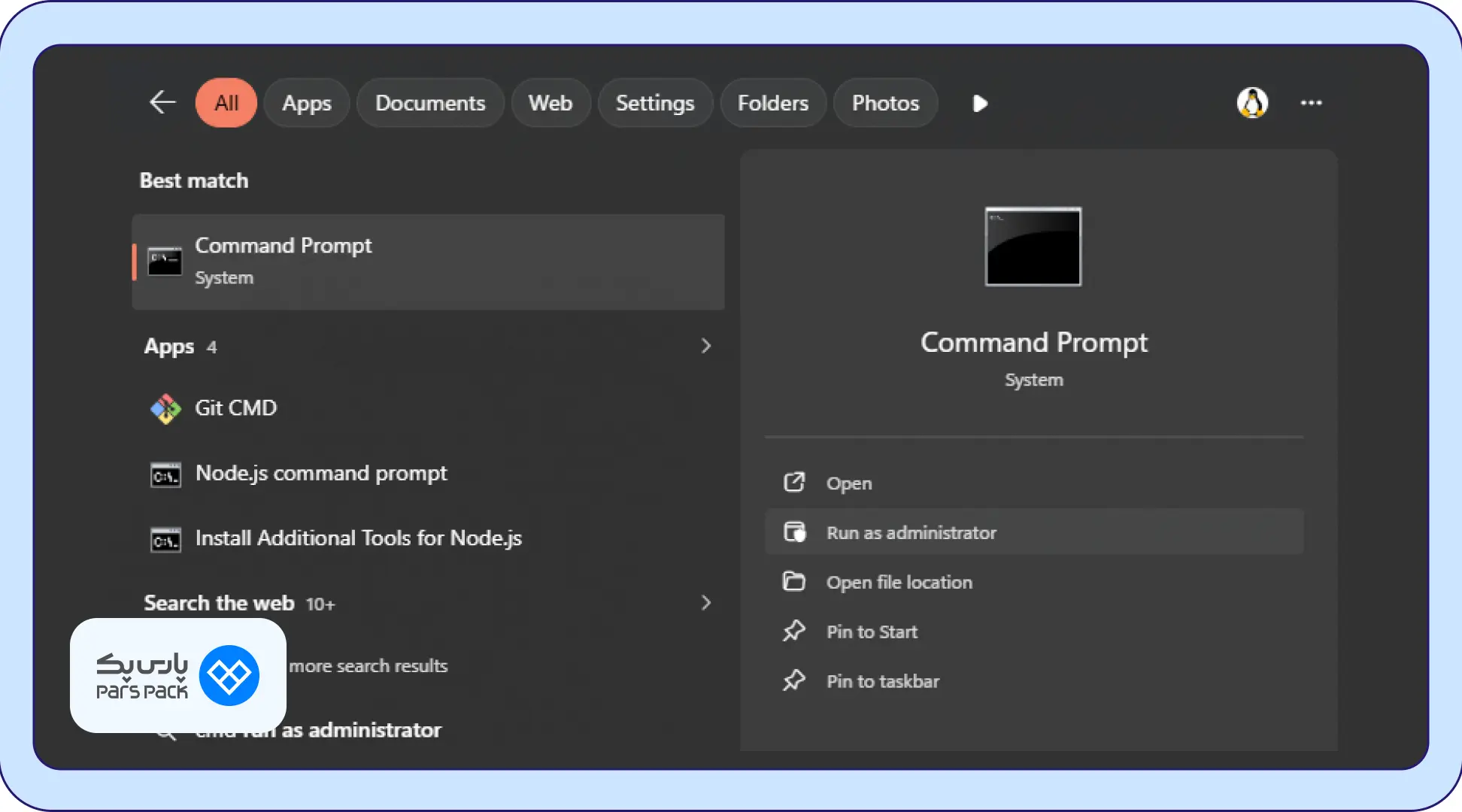
Task: Click the Git CMD colorful icon
Action: [x=165, y=409]
